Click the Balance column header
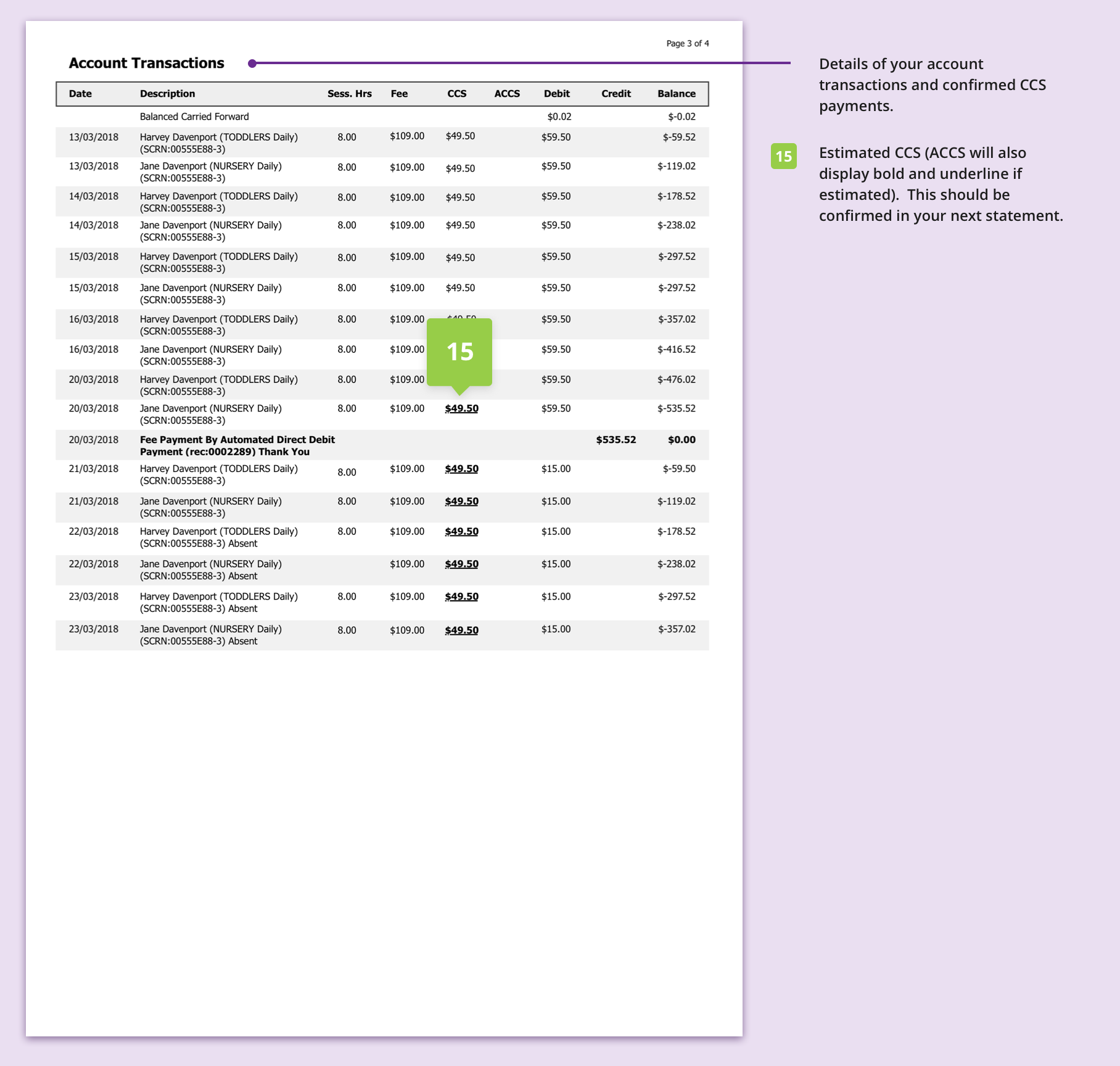This screenshot has width=1120, height=1066. coord(676,94)
